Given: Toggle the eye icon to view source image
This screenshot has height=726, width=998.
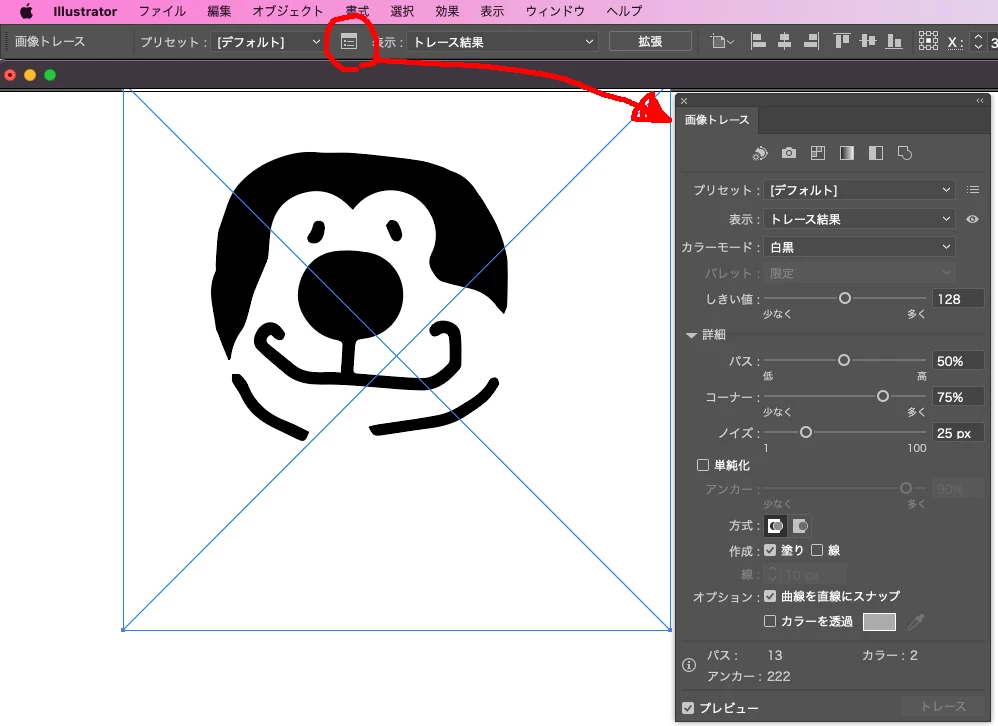Looking at the screenshot, I should point(972,219).
